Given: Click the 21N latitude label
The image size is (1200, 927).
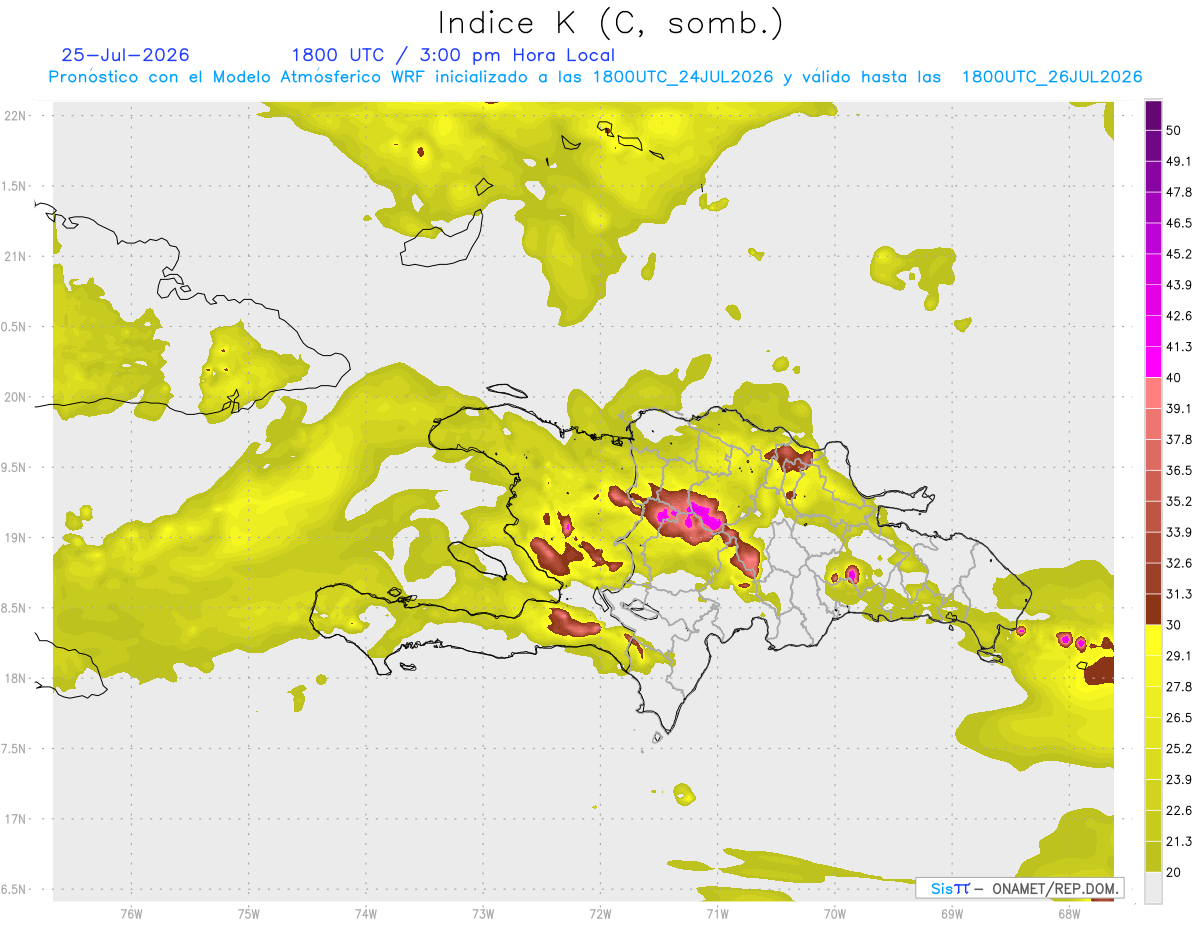Looking at the screenshot, I should [15, 256].
